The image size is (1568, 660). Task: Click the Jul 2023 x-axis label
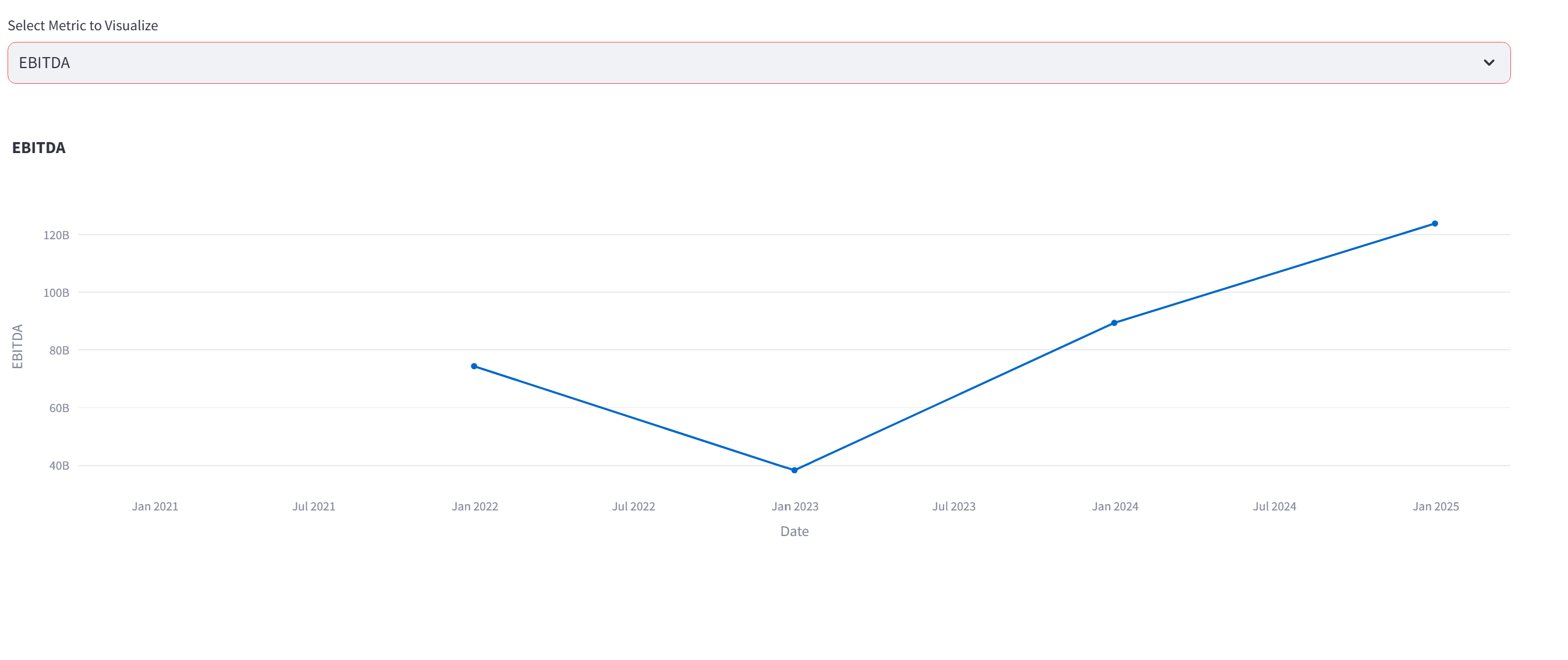pos(954,506)
